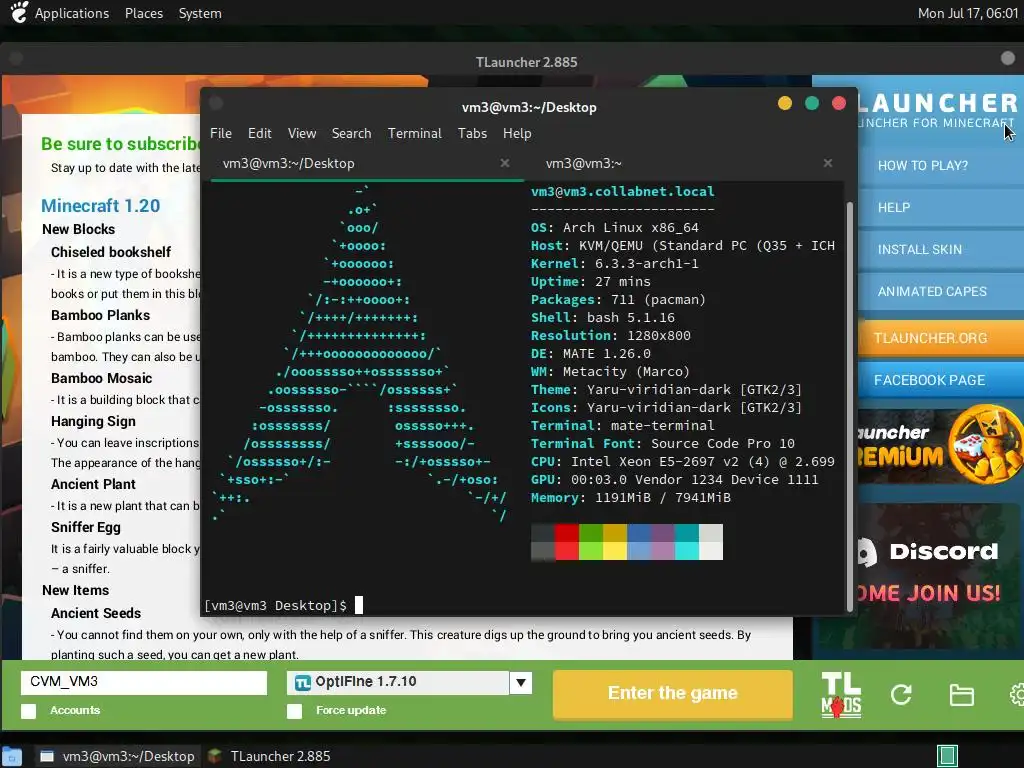The image size is (1024, 768).
Task: Open FACEBOOK PAGE button
Action: 940,380
